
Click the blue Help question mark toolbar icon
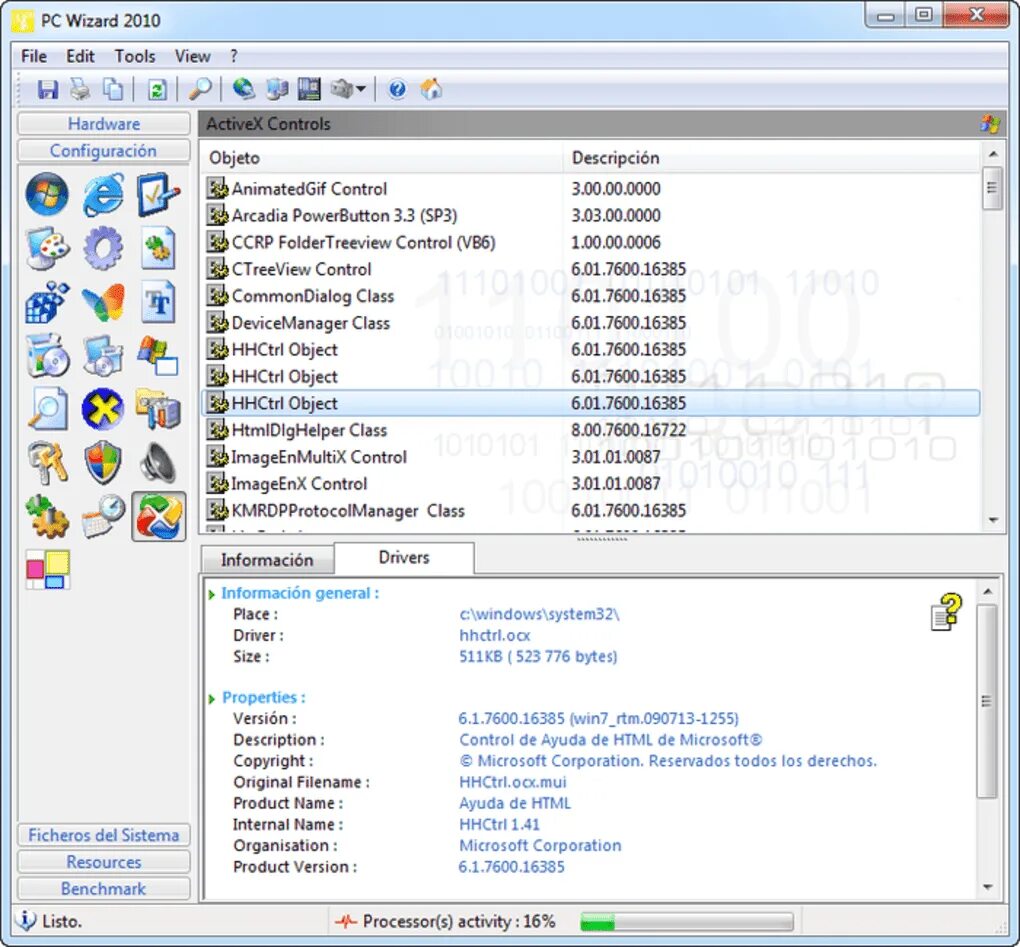coord(397,88)
